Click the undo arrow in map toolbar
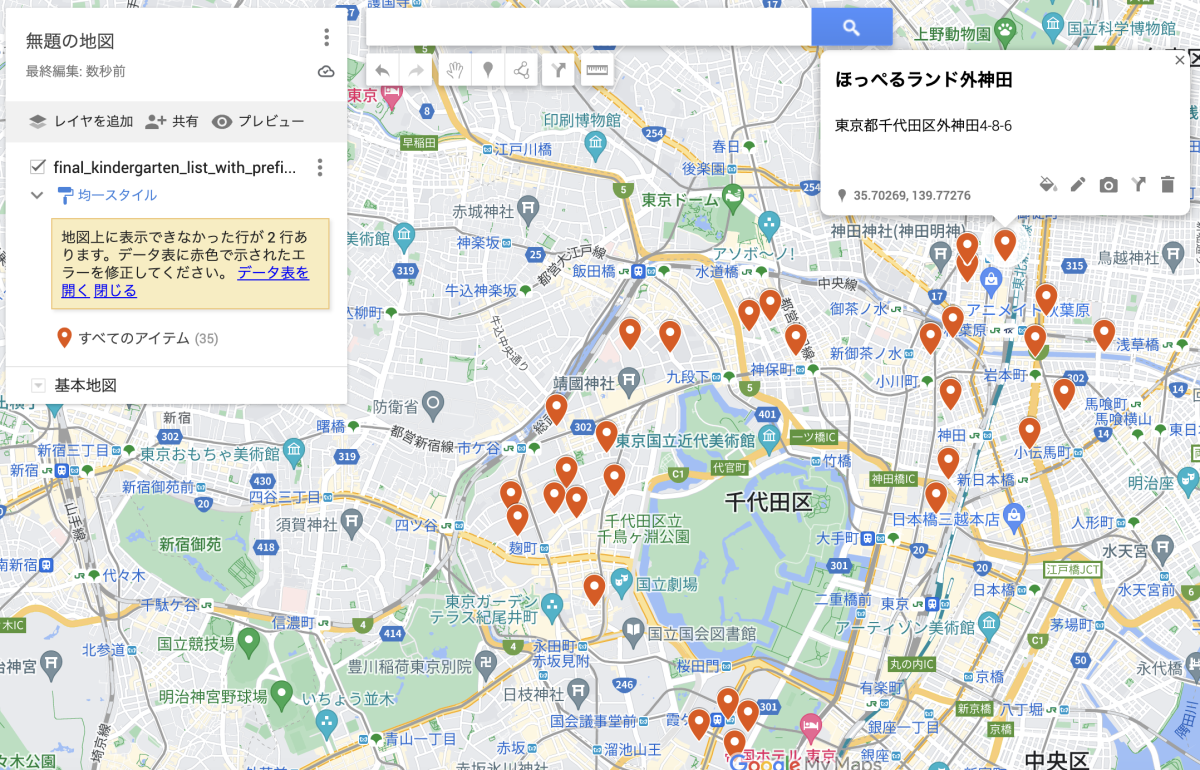The width and height of the screenshot is (1200, 770). coord(383,70)
